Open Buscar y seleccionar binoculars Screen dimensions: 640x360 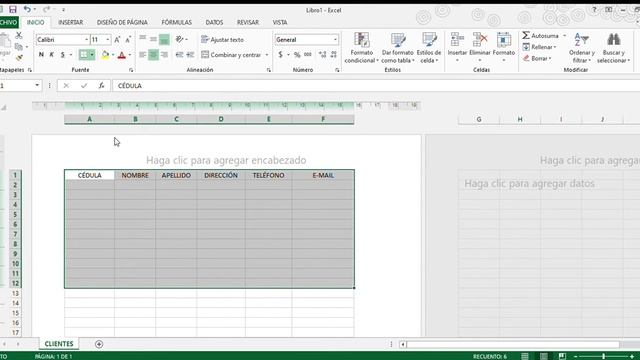tap(613, 48)
